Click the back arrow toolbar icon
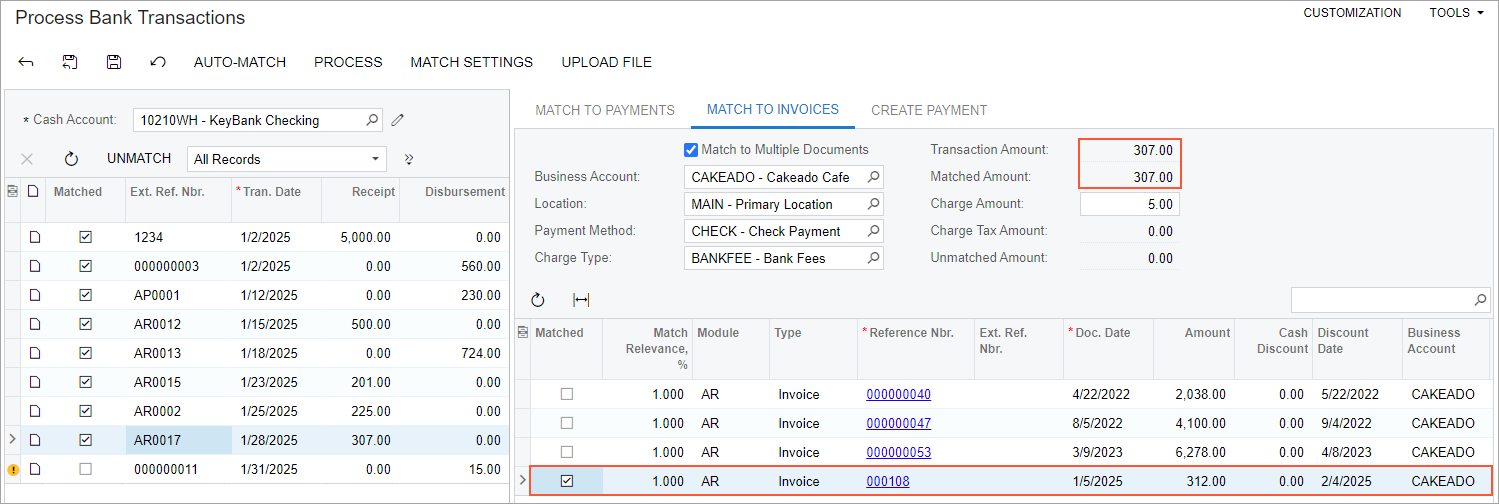The image size is (1499, 504). (27, 62)
